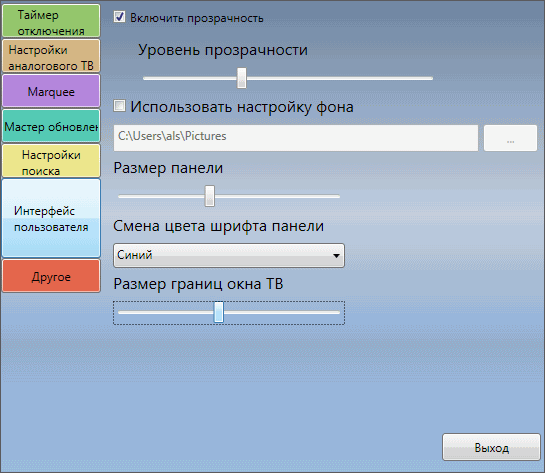Enable Использовать настройку фона checkbox
Viewport: 545px width, 473px height.
click(119, 105)
